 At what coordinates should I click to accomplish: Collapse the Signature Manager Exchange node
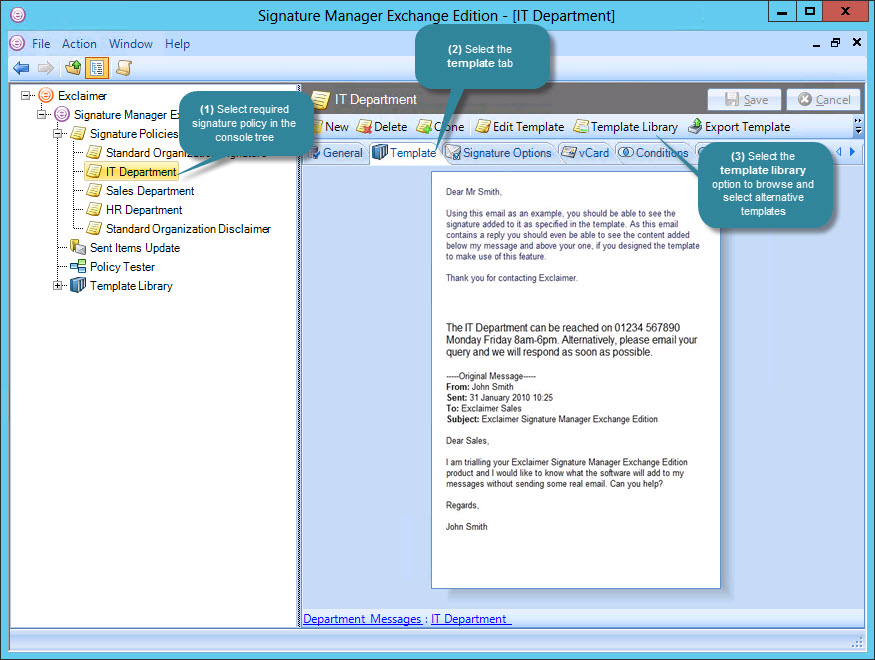[41, 114]
